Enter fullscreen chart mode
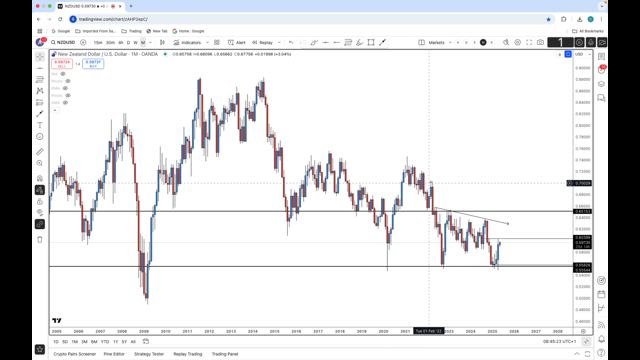 [x=529, y=42]
